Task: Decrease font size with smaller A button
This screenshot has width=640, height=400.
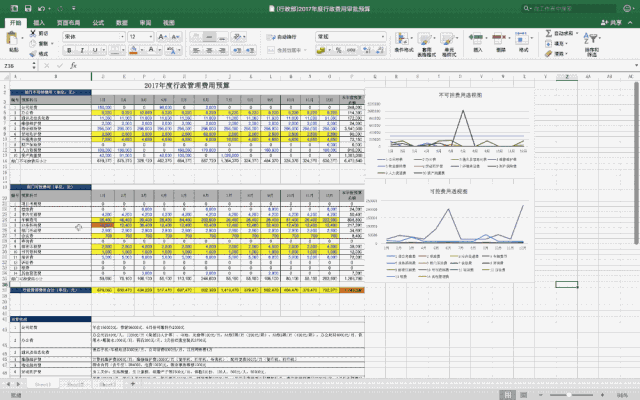Action: pos(175,37)
